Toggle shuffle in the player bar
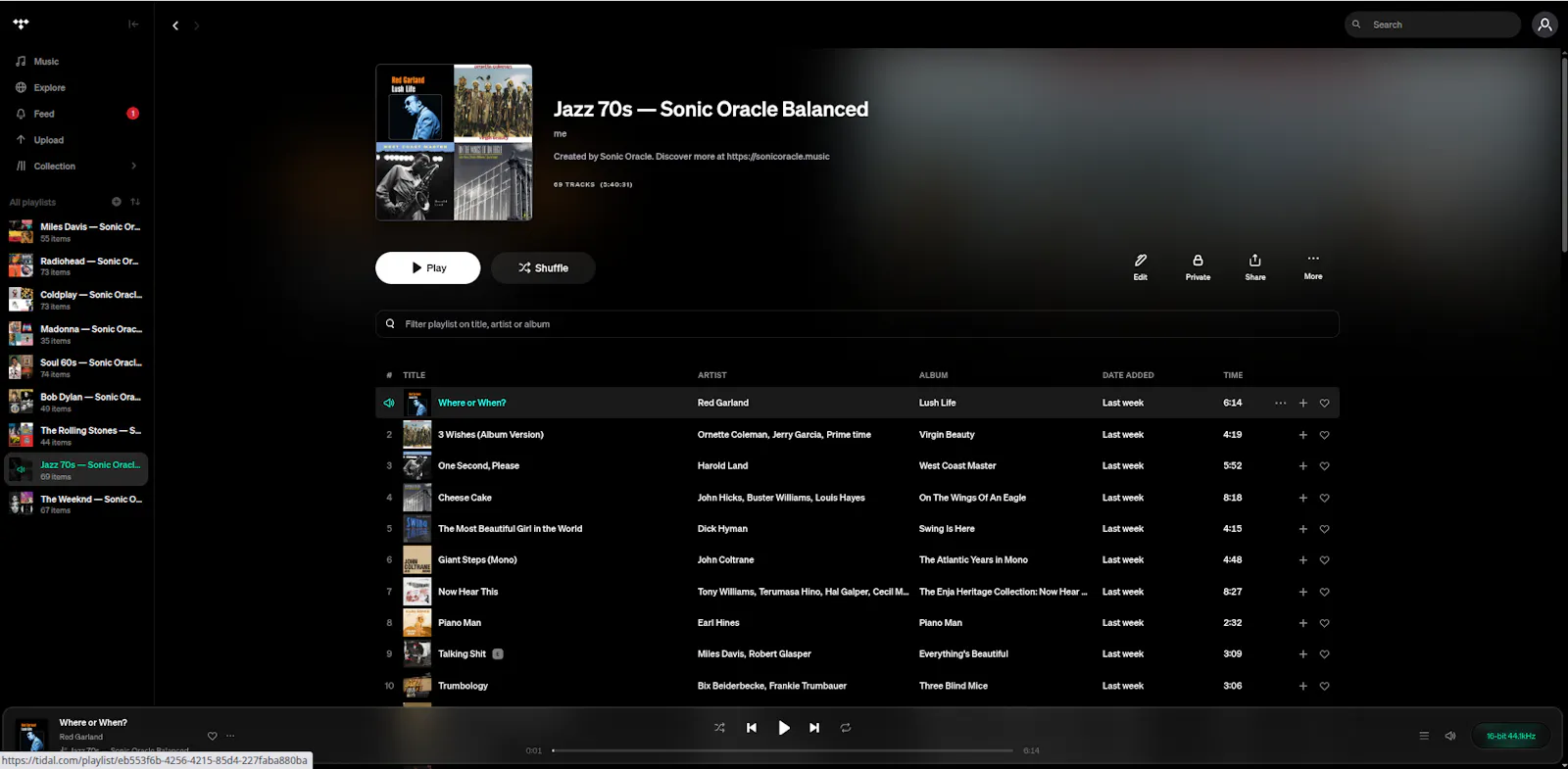 (719, 728)
